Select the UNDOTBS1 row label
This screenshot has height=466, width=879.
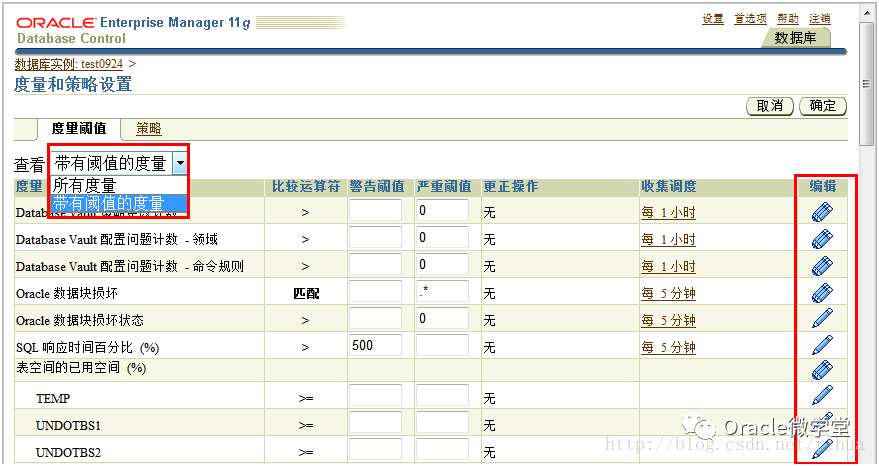pos(68,426)
